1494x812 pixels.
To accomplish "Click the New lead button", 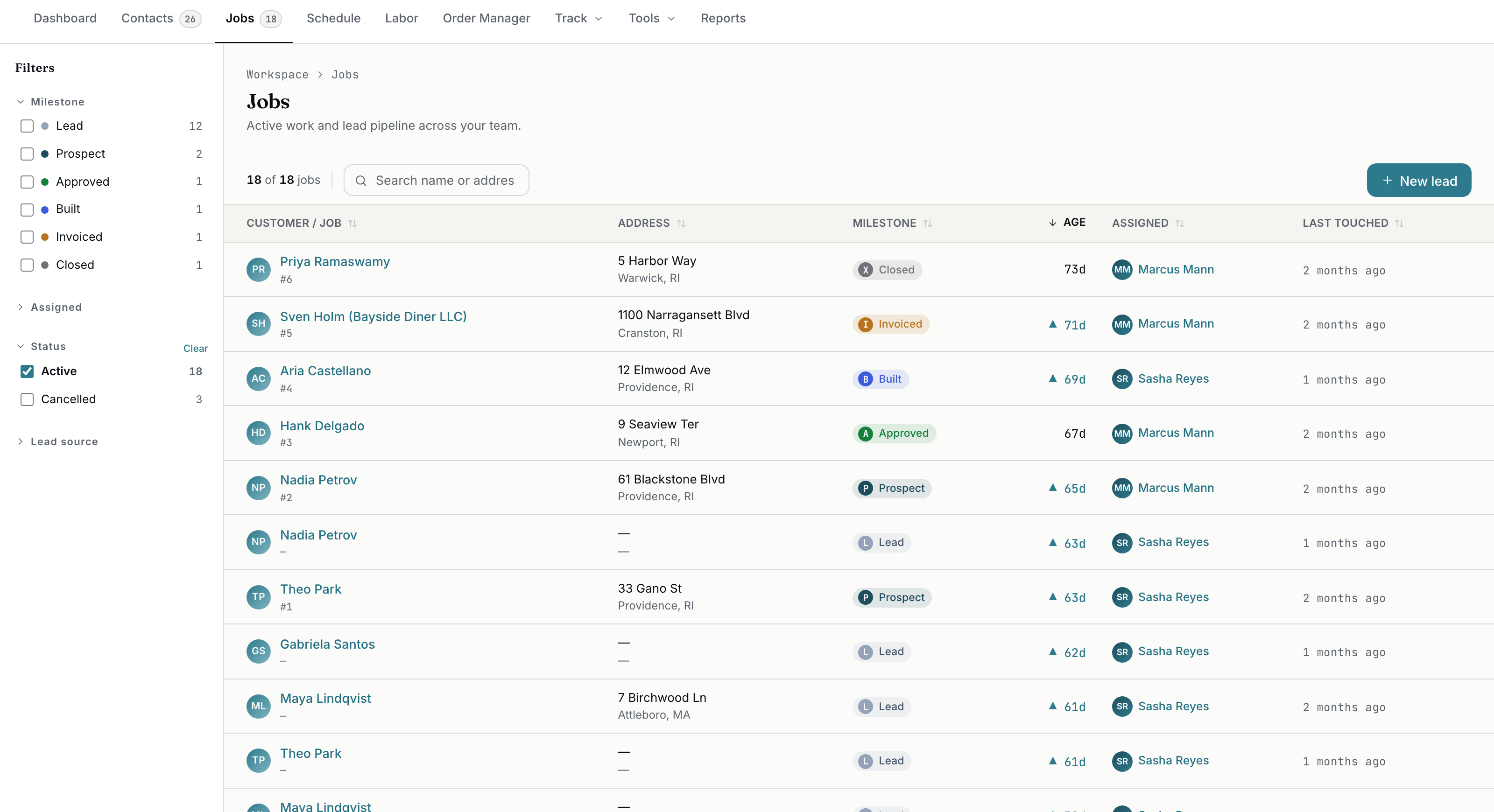I will (x=1419, y=181).
